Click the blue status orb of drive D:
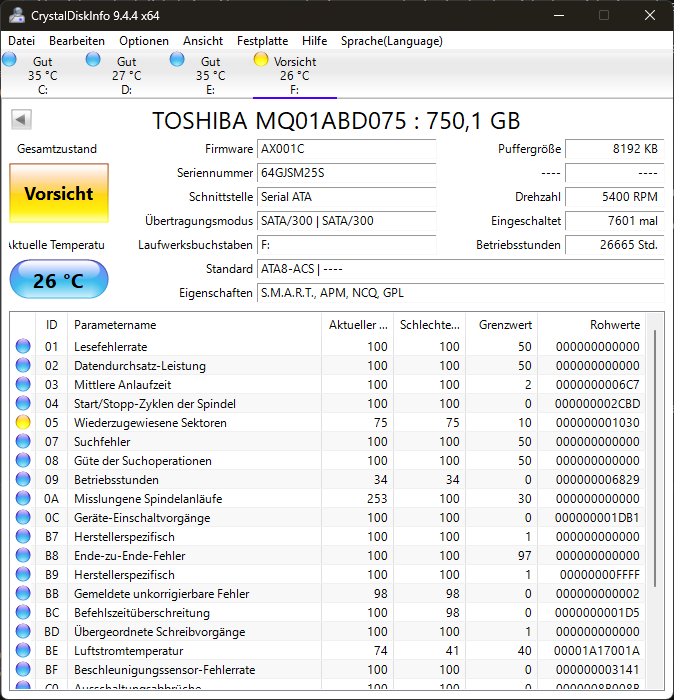674x700 pixels. [x=93, y=59]
